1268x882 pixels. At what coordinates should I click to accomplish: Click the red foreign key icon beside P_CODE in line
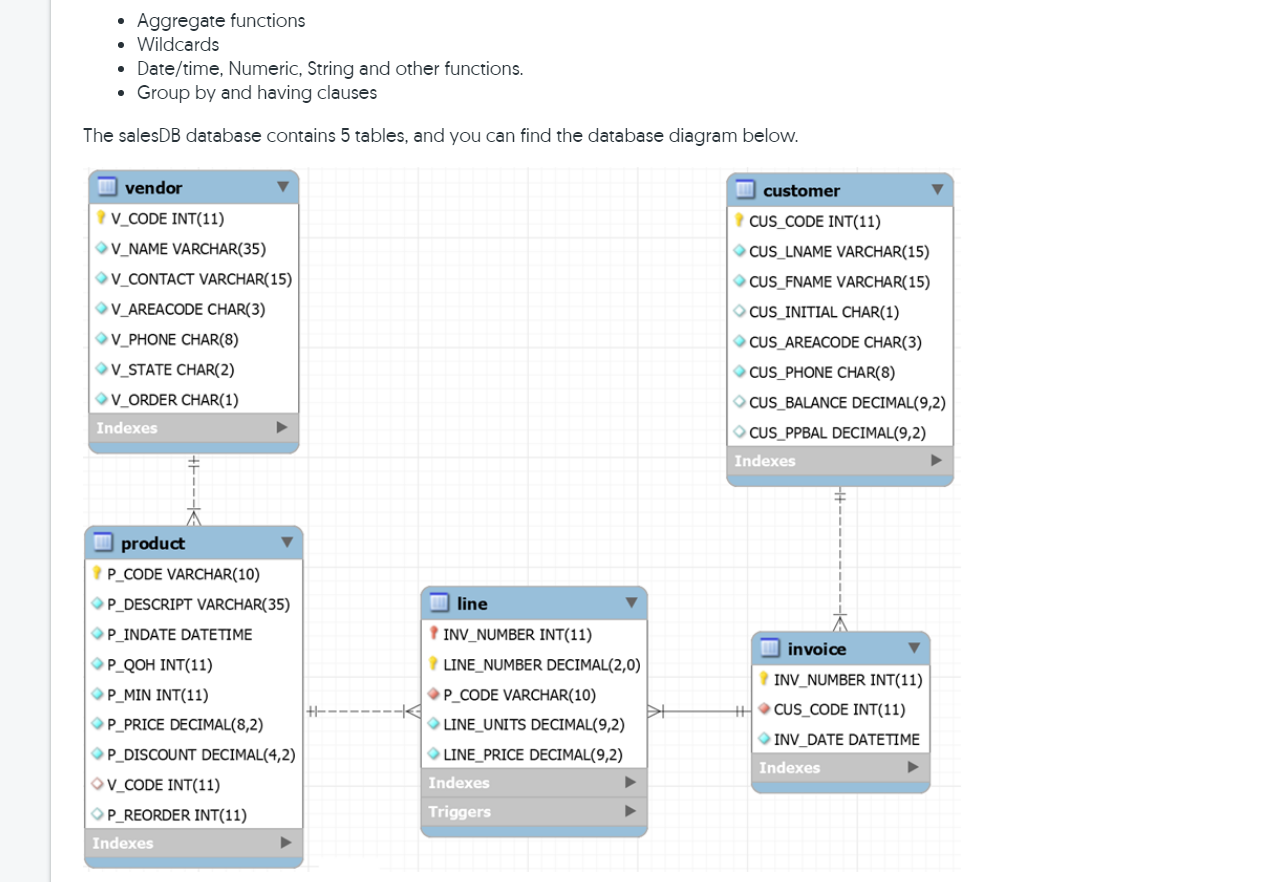[434, 694]
